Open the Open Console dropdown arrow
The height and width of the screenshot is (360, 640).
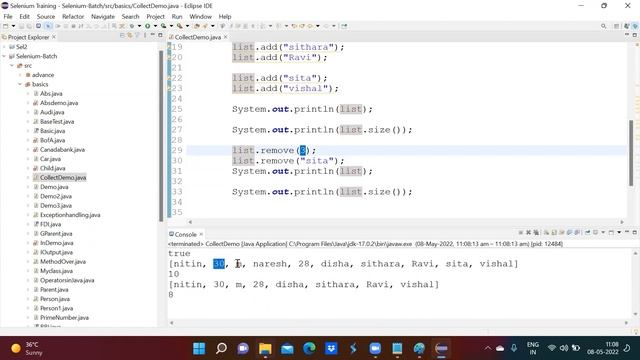pyautogui.click(x=619, y=232)
